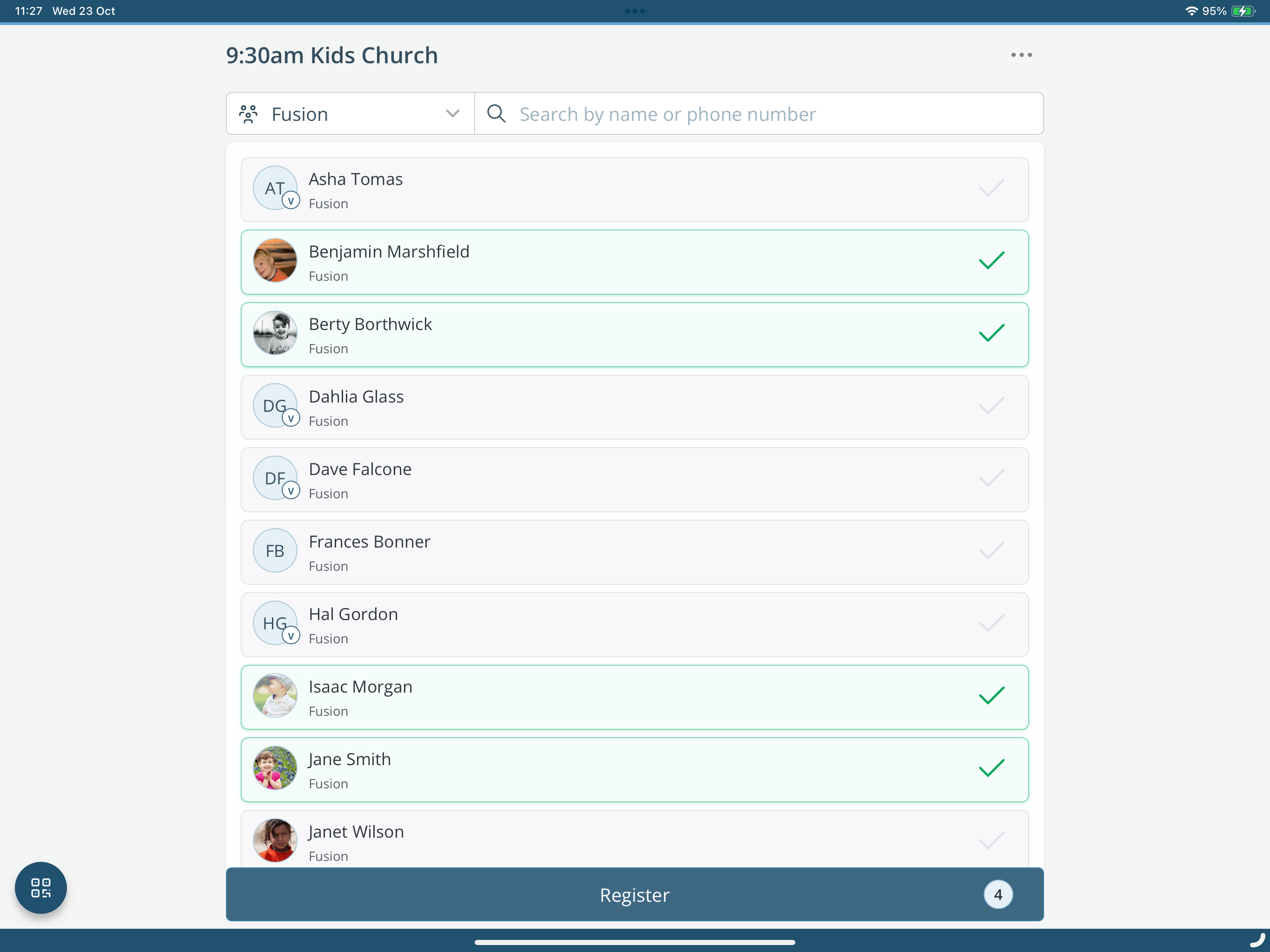Click the group people icon in the Fusion selector
The width and height of the screenshot is (1270, 952).
click(x=249, y=114)
